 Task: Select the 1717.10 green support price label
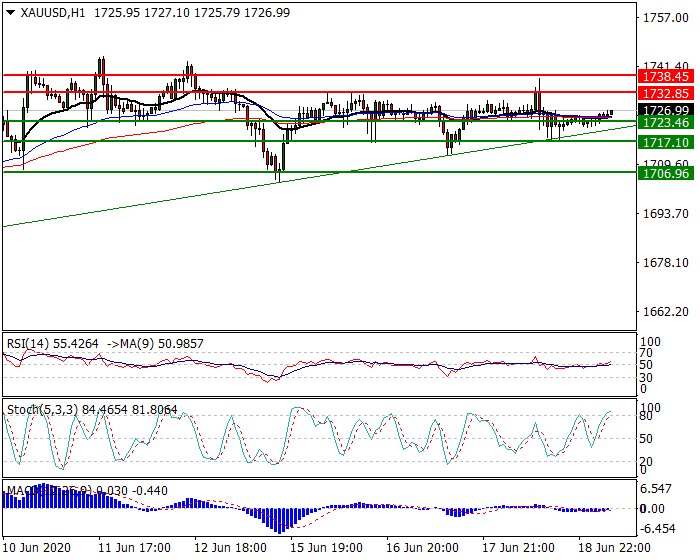pos(666,142)
